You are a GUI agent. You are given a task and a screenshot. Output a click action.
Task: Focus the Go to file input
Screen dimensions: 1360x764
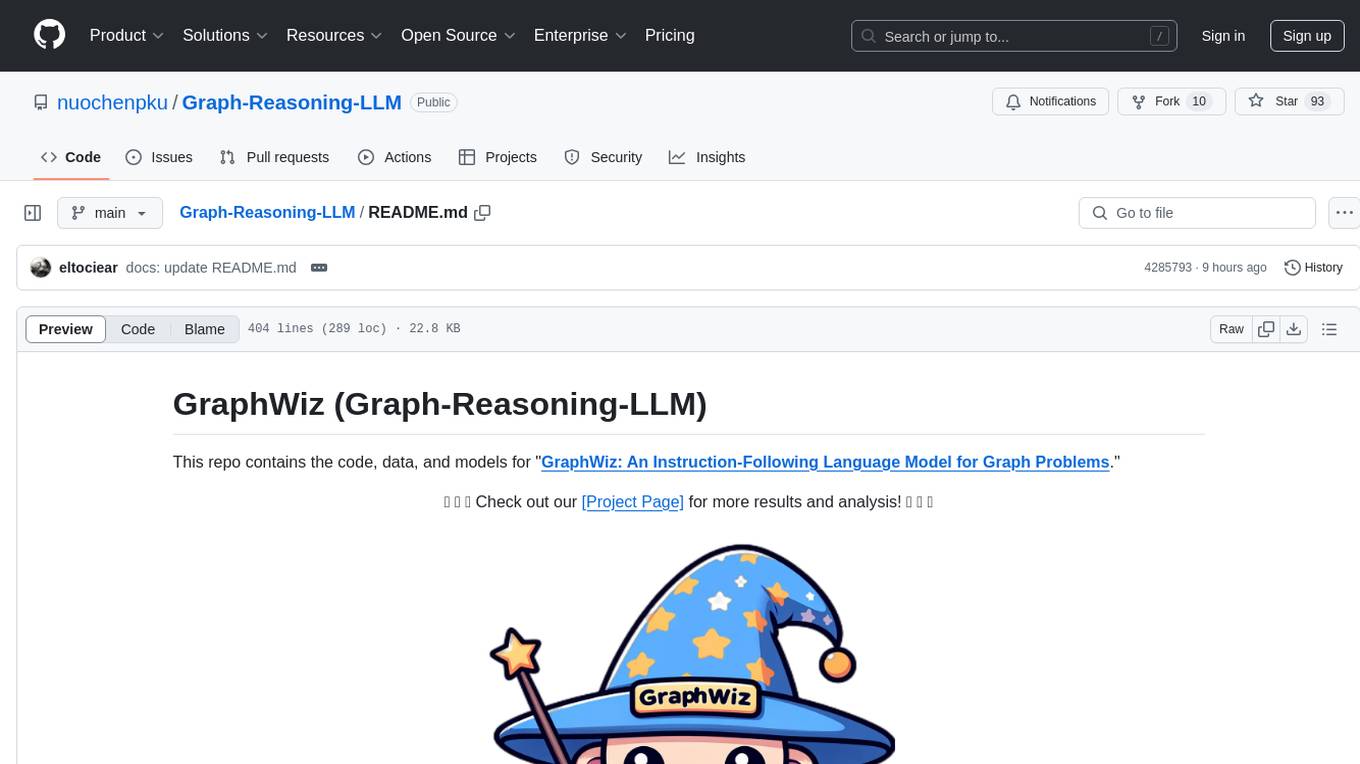tap(1197, 213)
